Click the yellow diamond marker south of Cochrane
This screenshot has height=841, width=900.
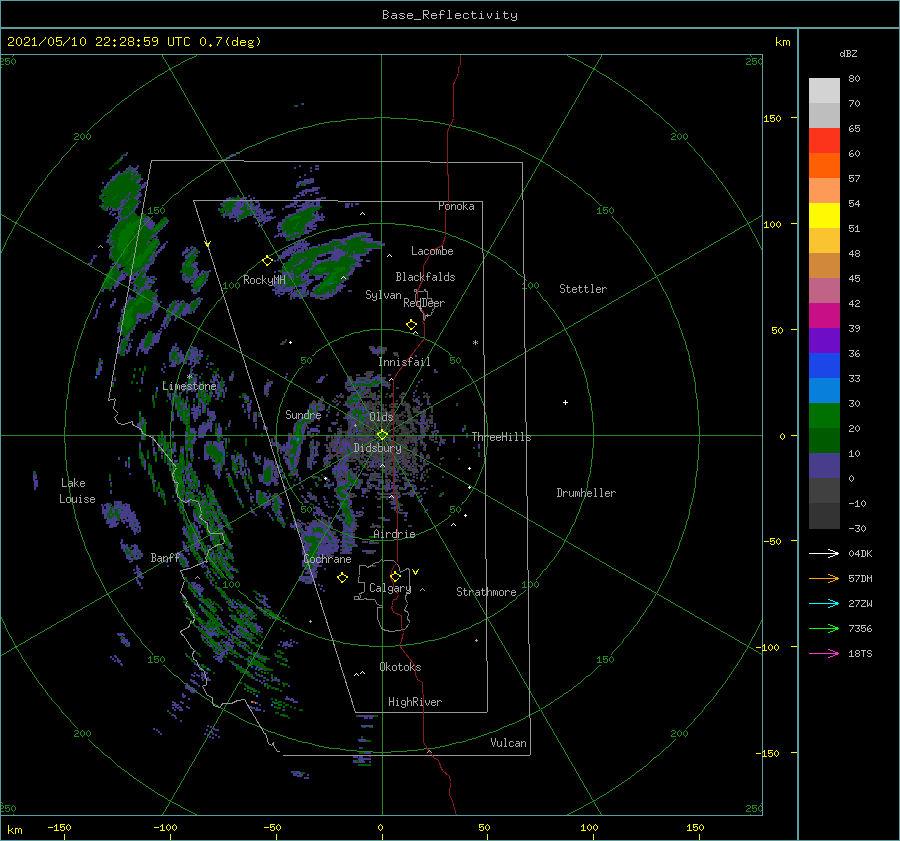[x=342, y=578]
